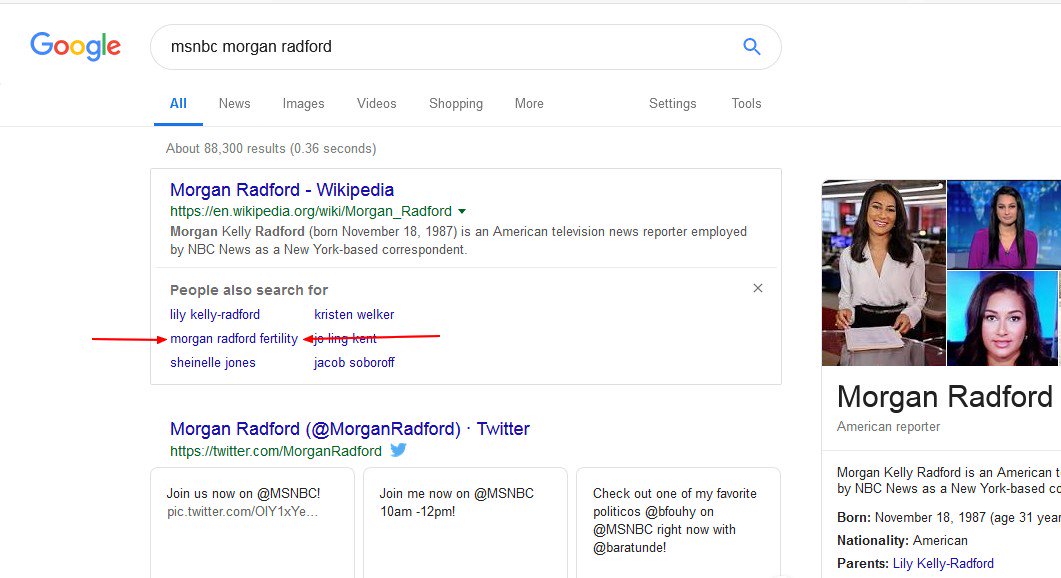Open the close-up face thumbnail in knowledge panel
The image size is (1061, 578).
(x=1003, y=319)
